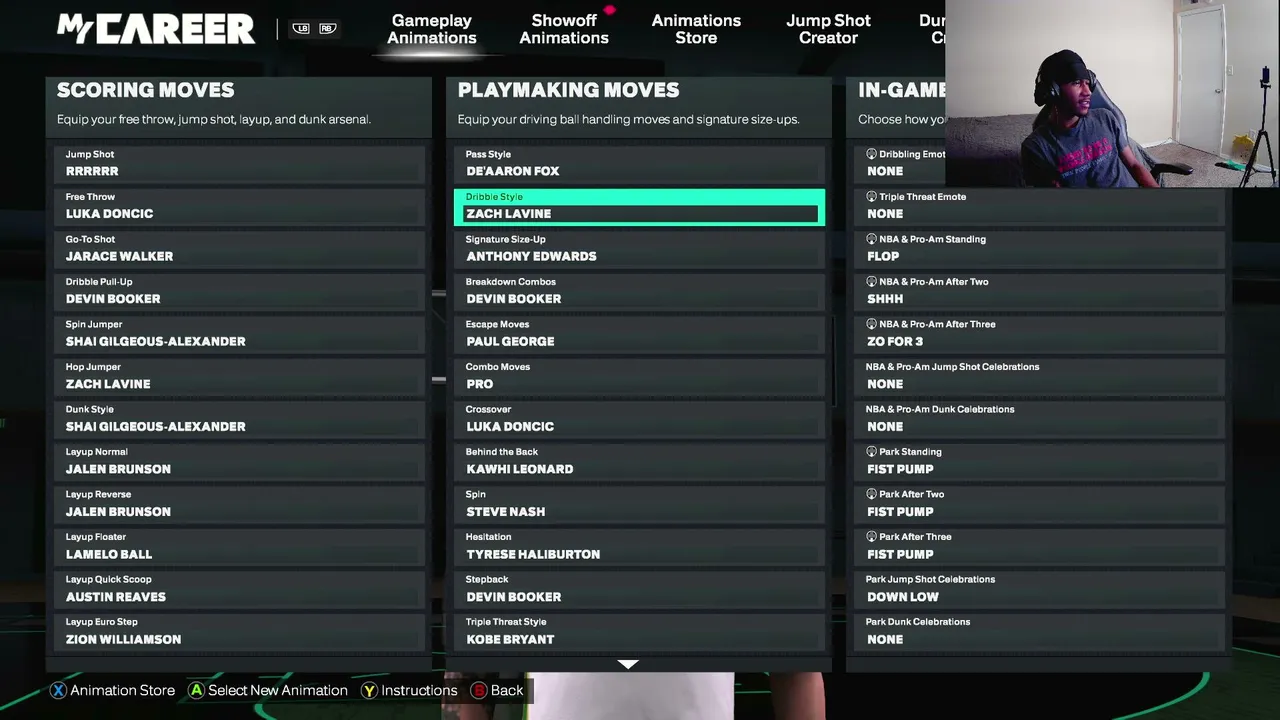Choose Park Jump Shot Celebrations Down Low row
This screenshot has width=1280, height=720.
1040,588
